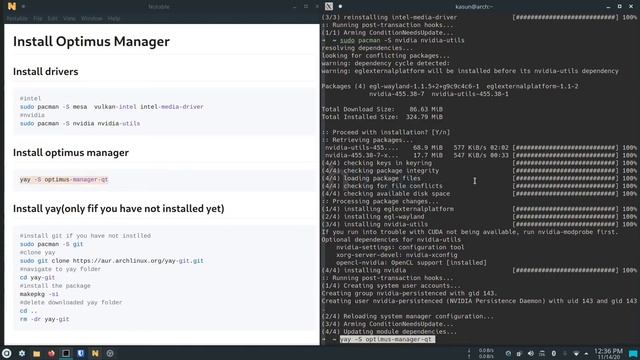Click the terminal prompt line with yay command
This screenshot has height=360, width=640.
(x=379, y=339)
